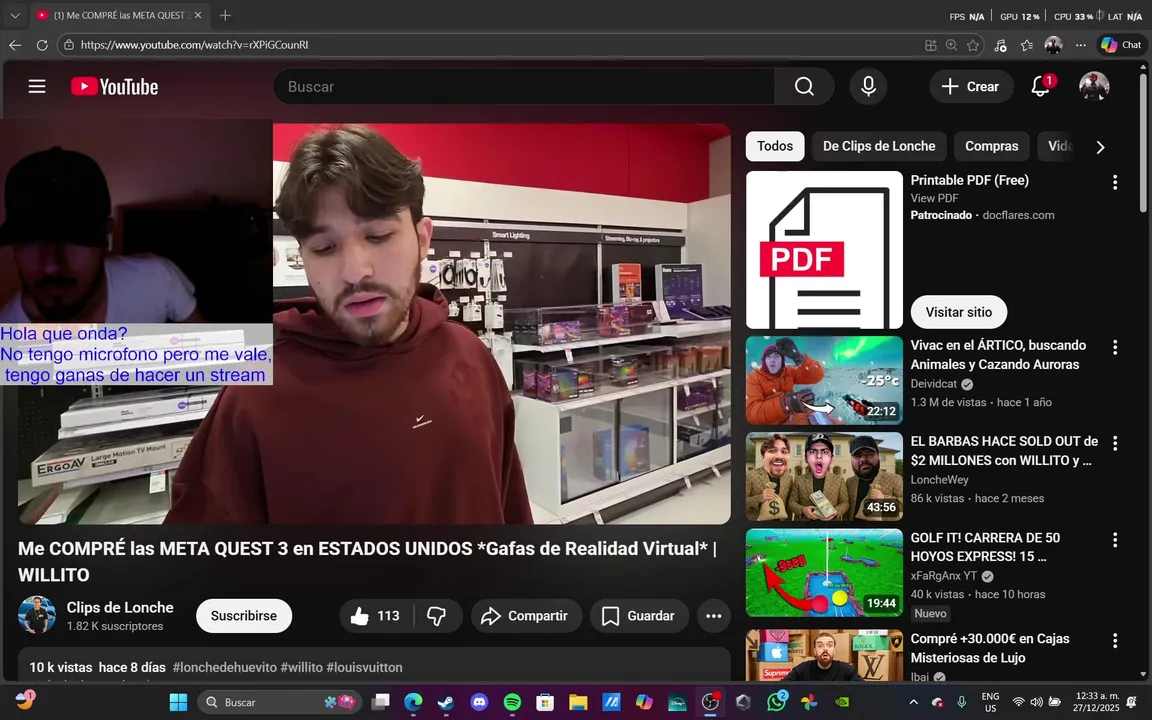1152x720 pixels.
Task: Select the De Clips de Lonche chip
Action: [879, 146]
